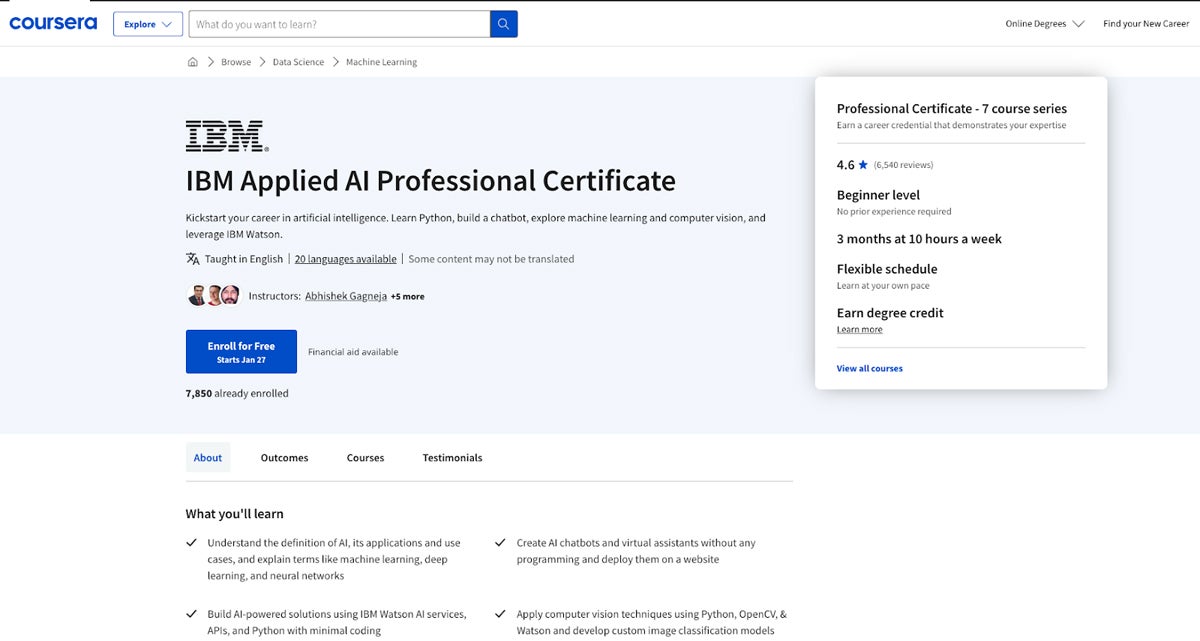
Task: Click the Coursera logo
Action: 53,23
